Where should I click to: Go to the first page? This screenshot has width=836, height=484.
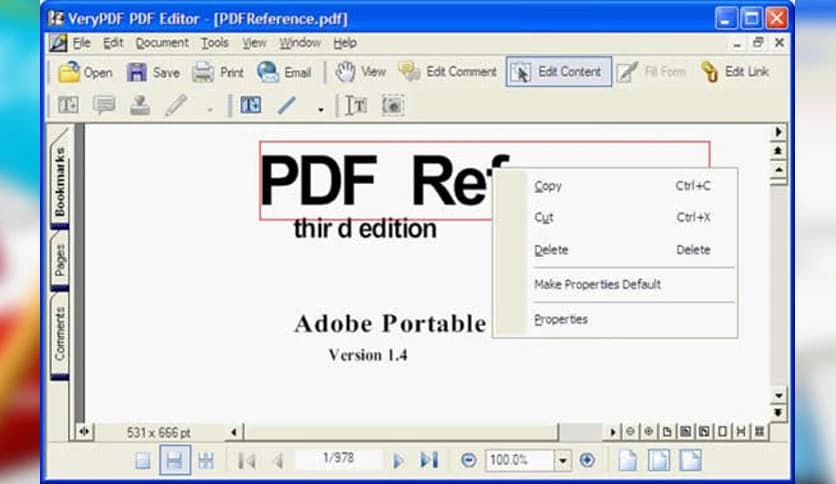[247, 460]
